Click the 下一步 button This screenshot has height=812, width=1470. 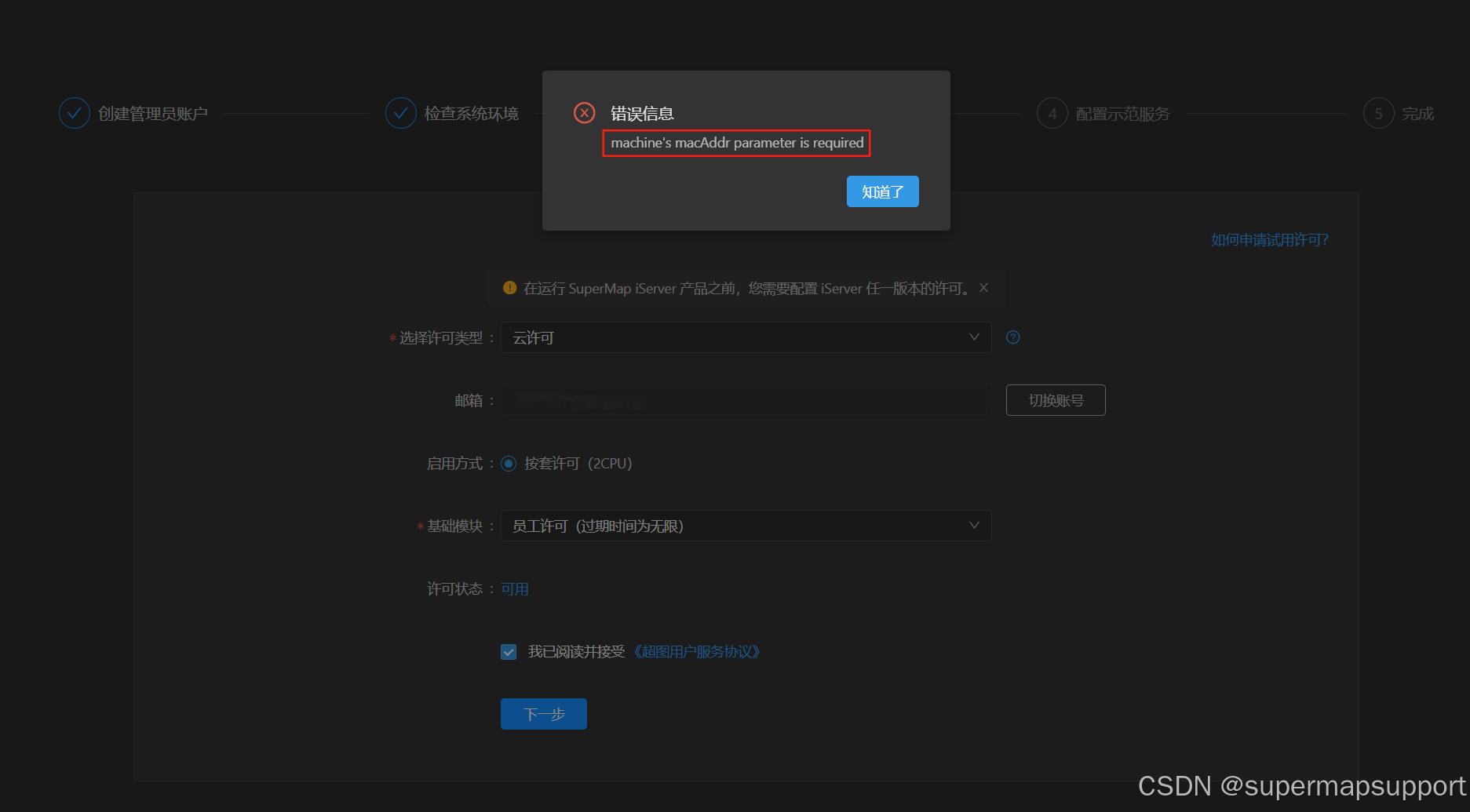tap(544, 714)
